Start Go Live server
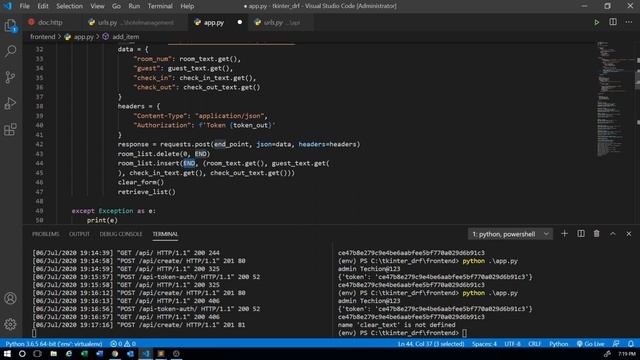640x360 pixels. 590,344
